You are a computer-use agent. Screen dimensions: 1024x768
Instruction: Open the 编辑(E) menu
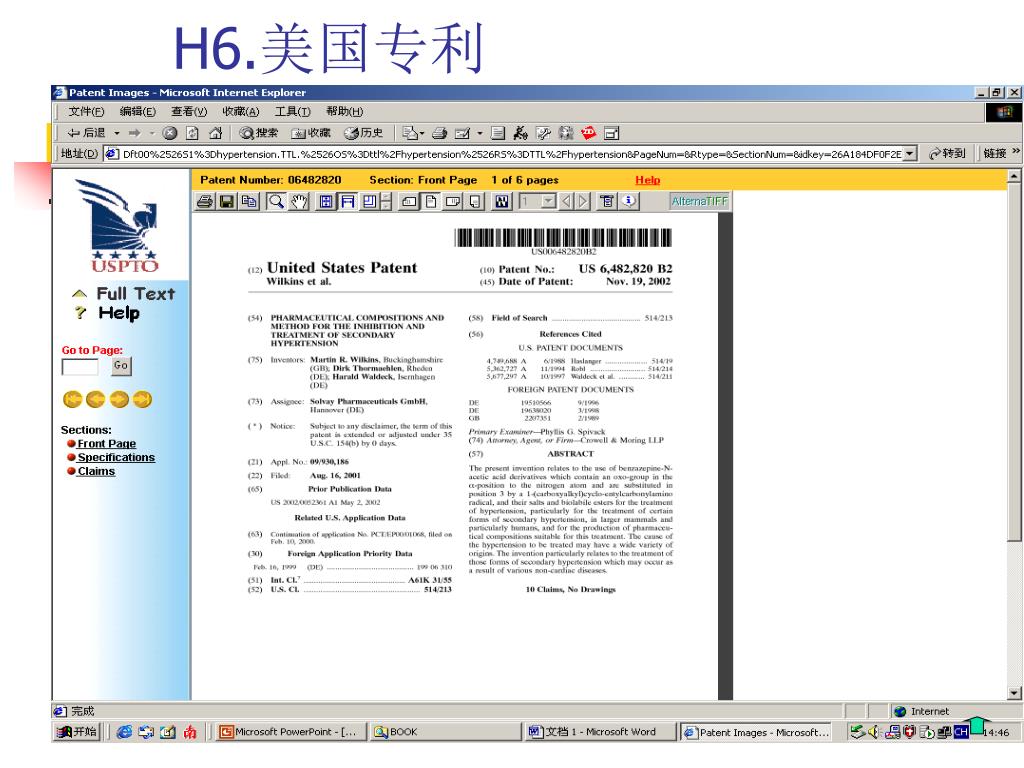[x=138, y=112]
